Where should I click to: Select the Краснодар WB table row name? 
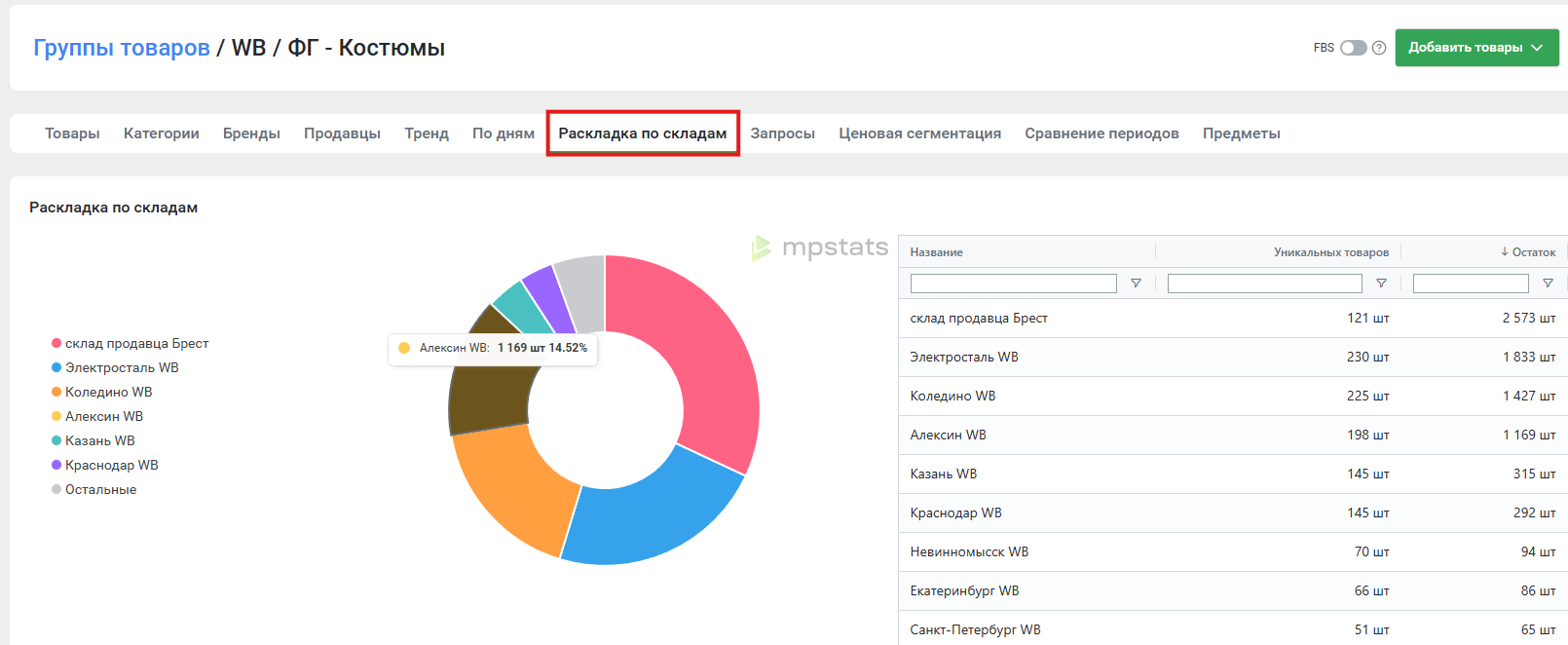pyautogui.click(x=955, y=512)
